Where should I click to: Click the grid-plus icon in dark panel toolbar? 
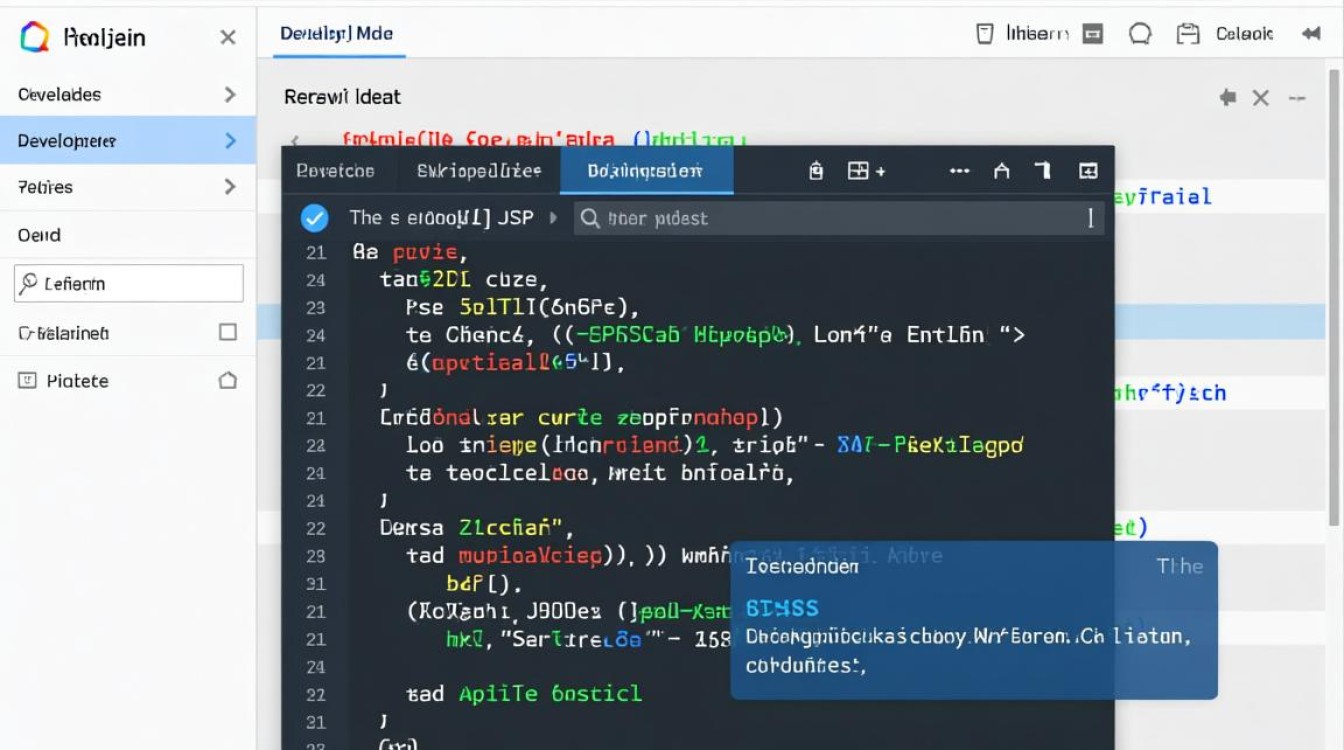(x=865, y=171)
